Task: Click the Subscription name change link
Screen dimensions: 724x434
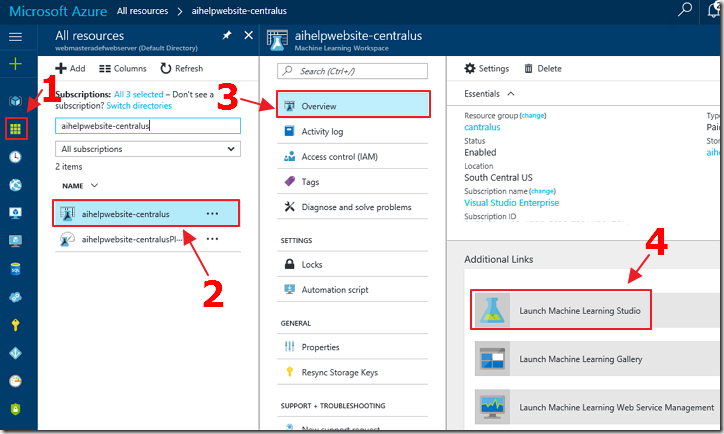Action: tap(543, 191)
